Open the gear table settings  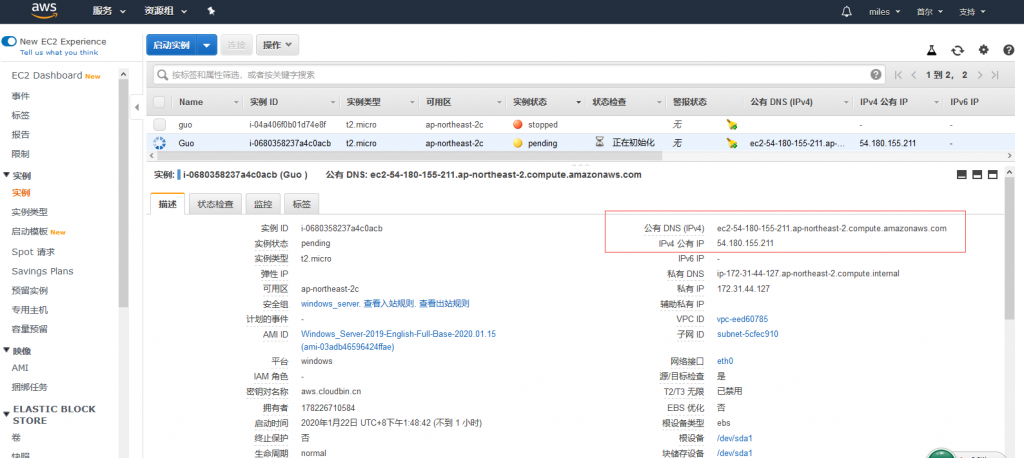983,49
